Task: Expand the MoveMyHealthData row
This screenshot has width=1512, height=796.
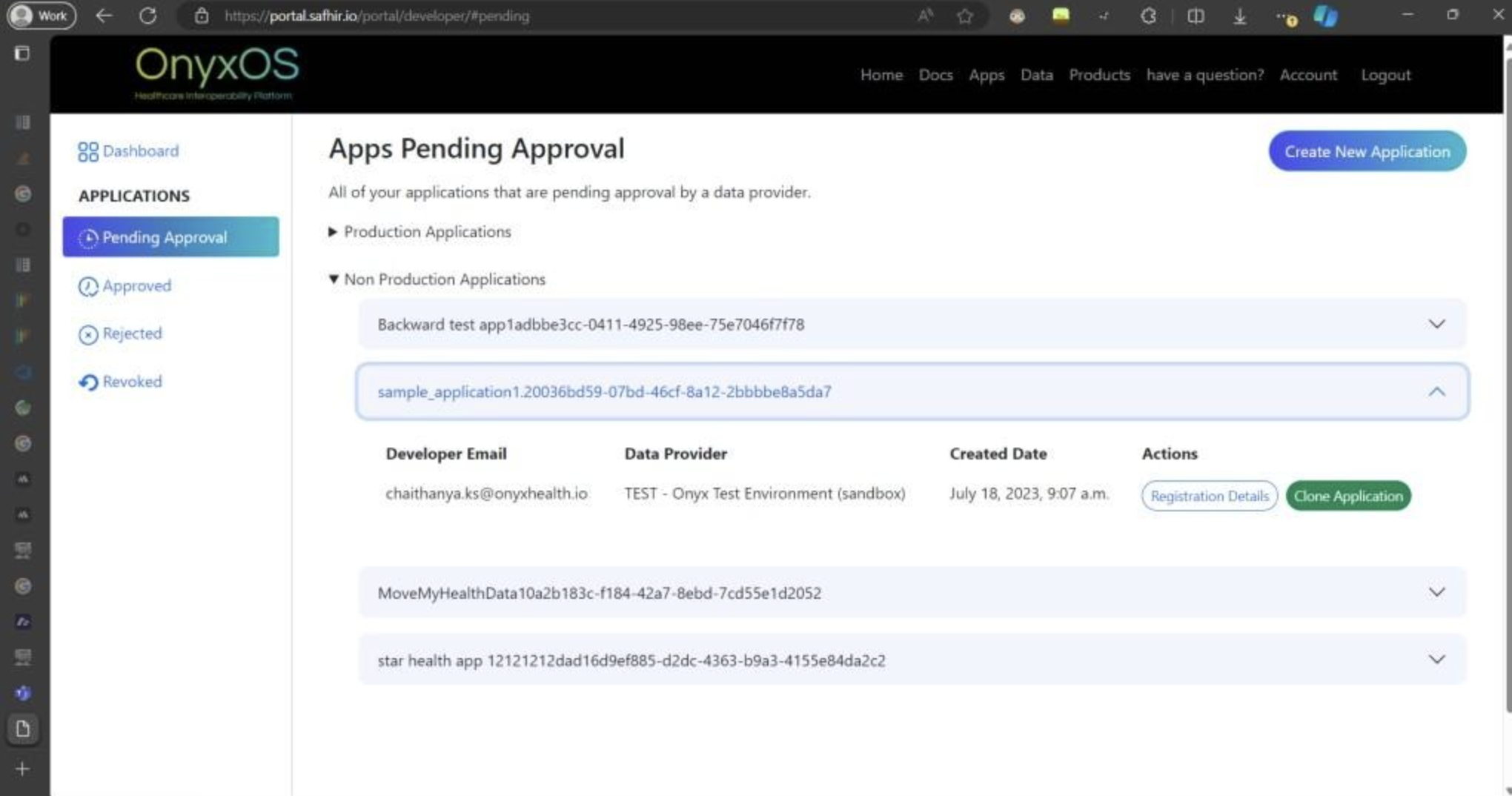Action: 1436,592
